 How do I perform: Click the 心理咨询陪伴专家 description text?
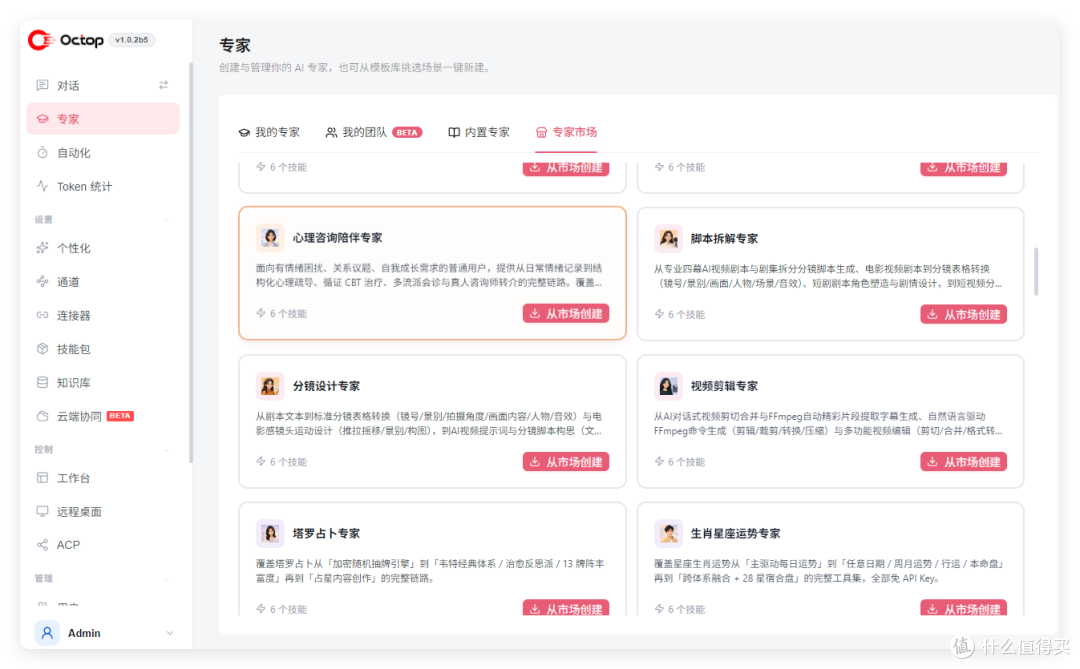(x=429, y=275)
